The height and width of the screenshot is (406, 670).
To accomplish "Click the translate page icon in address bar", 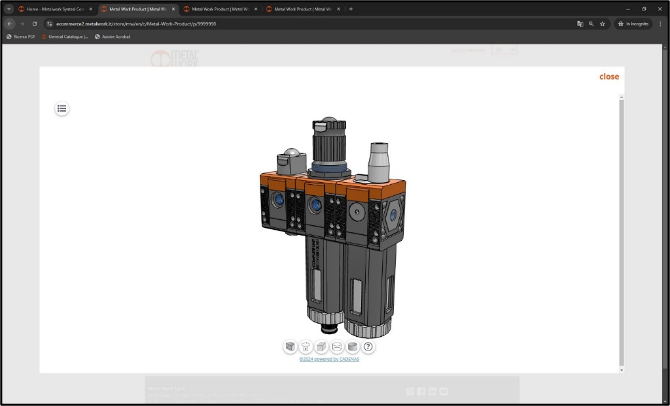I will (x=580, y=23).
